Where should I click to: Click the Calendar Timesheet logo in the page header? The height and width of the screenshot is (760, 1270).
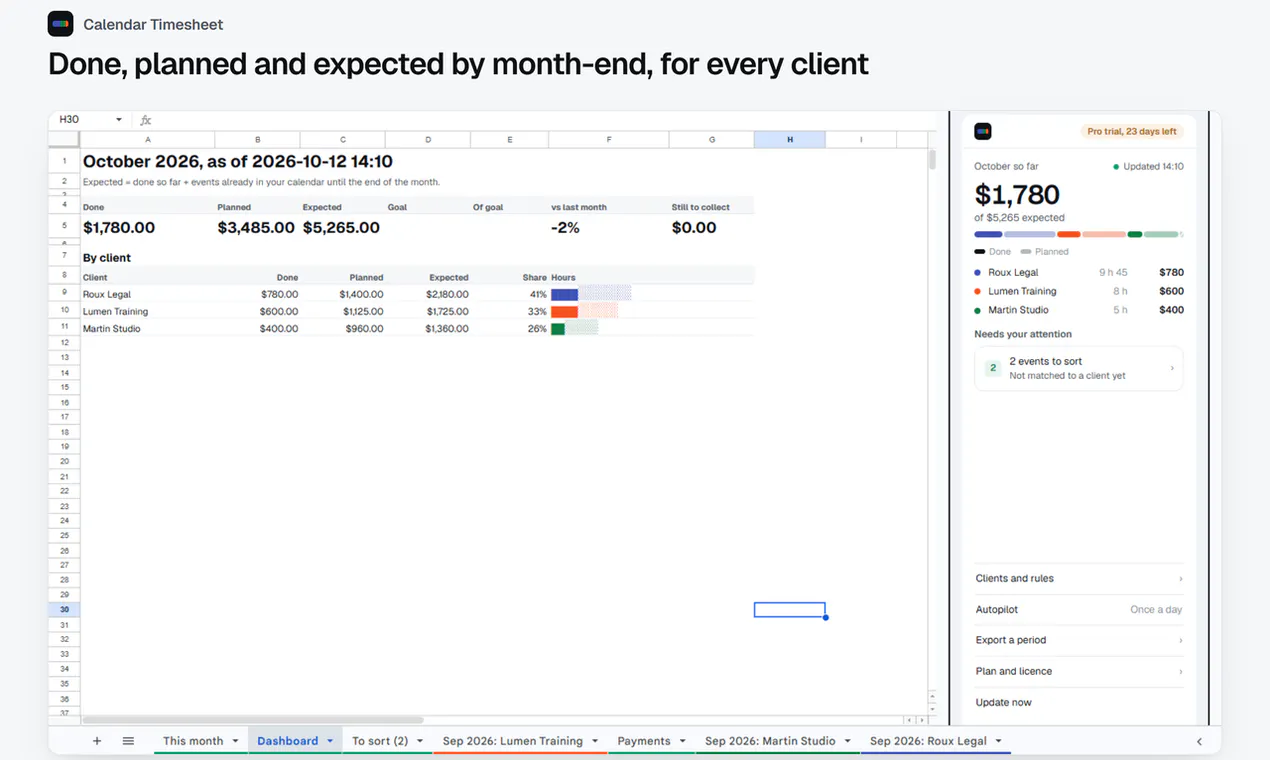pyautogui.click(x=61, y=24)
